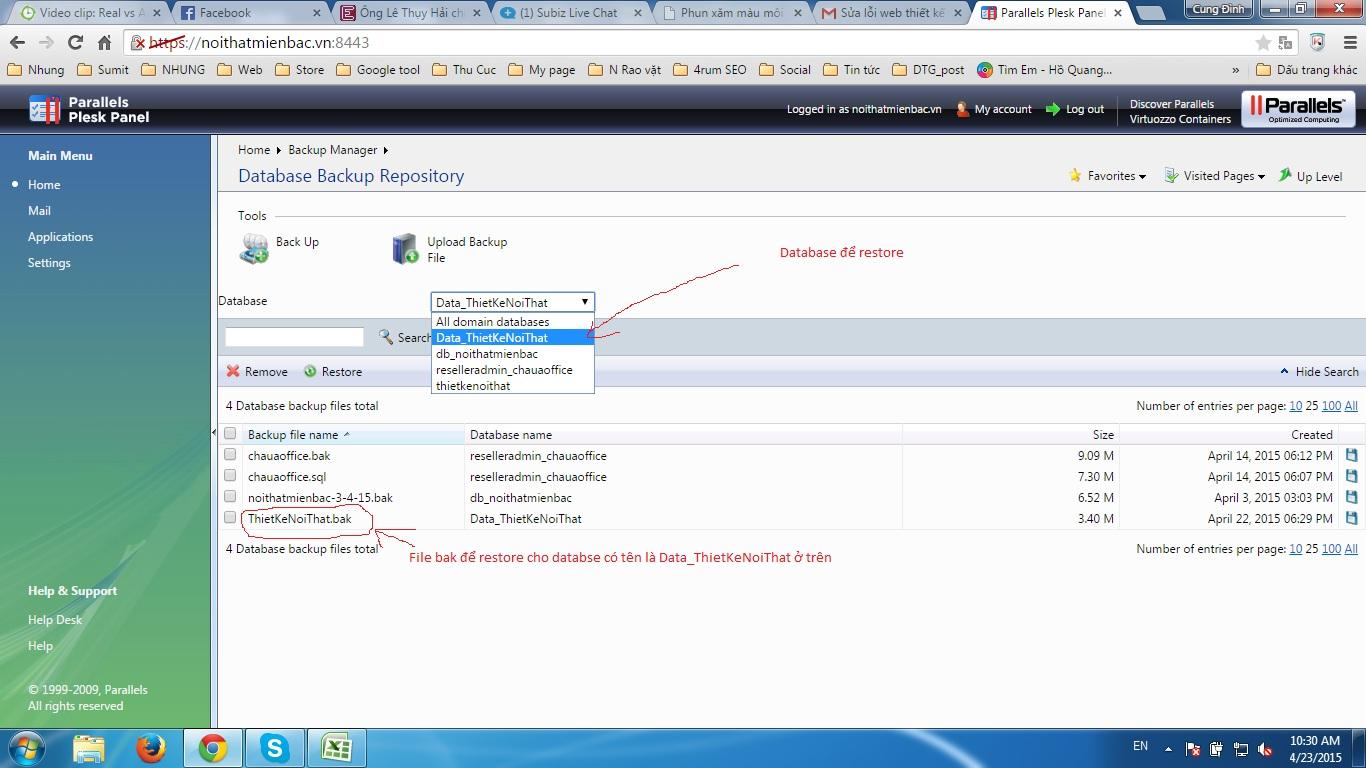This screenshot has height=768, width=1366.
Task: Click the Remove button
Action: tap(257, 371)
